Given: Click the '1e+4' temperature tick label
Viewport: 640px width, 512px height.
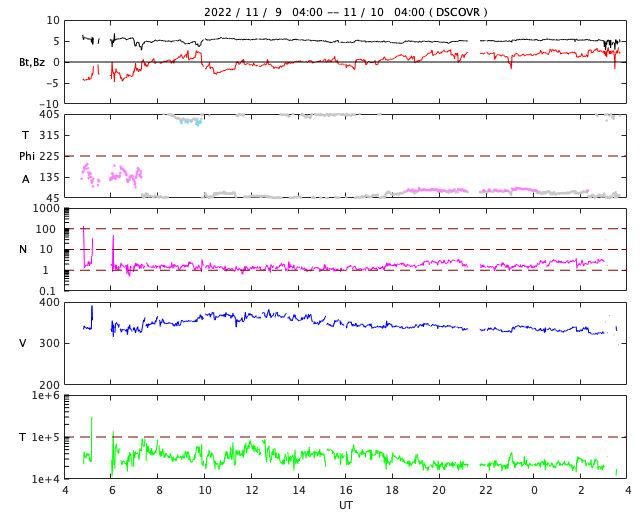Looking at the screenshot, I should point(46,479).
